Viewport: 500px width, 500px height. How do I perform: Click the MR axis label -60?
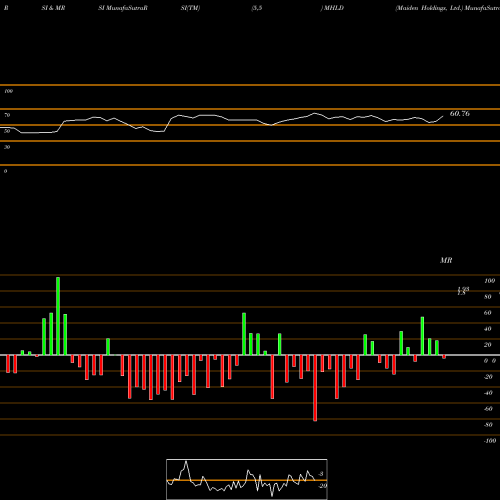488,409
